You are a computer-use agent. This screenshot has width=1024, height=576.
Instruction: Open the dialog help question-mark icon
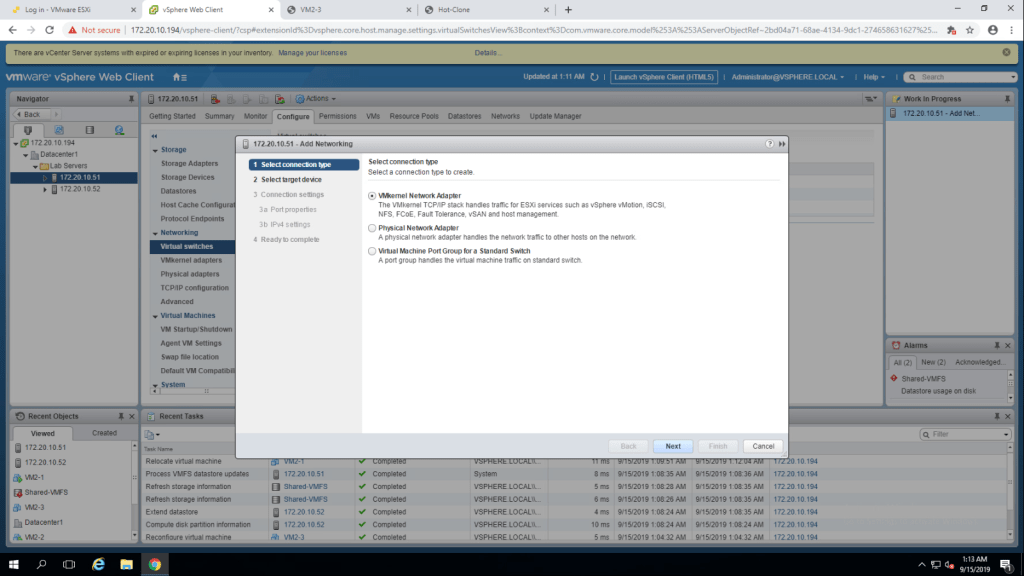coord(770,144)
